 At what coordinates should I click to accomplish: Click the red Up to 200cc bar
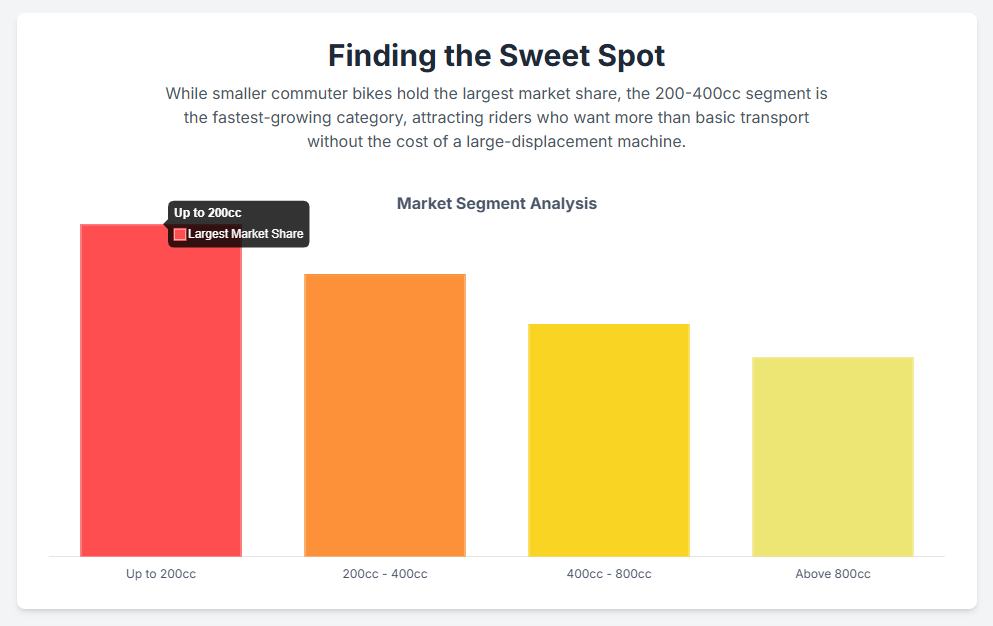[x=160, y=400]
